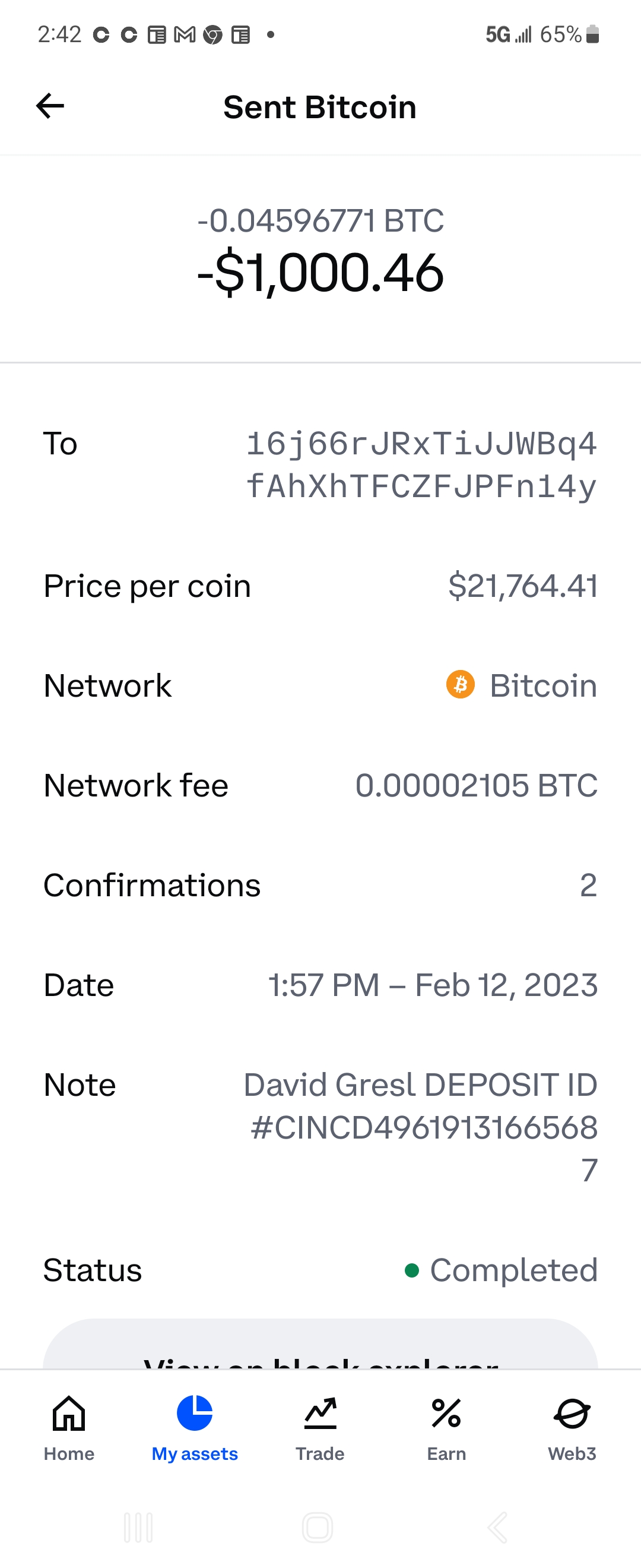Tap the deposit ID note text
This screenshot has height=1568, width=641.
(421, 1127)
